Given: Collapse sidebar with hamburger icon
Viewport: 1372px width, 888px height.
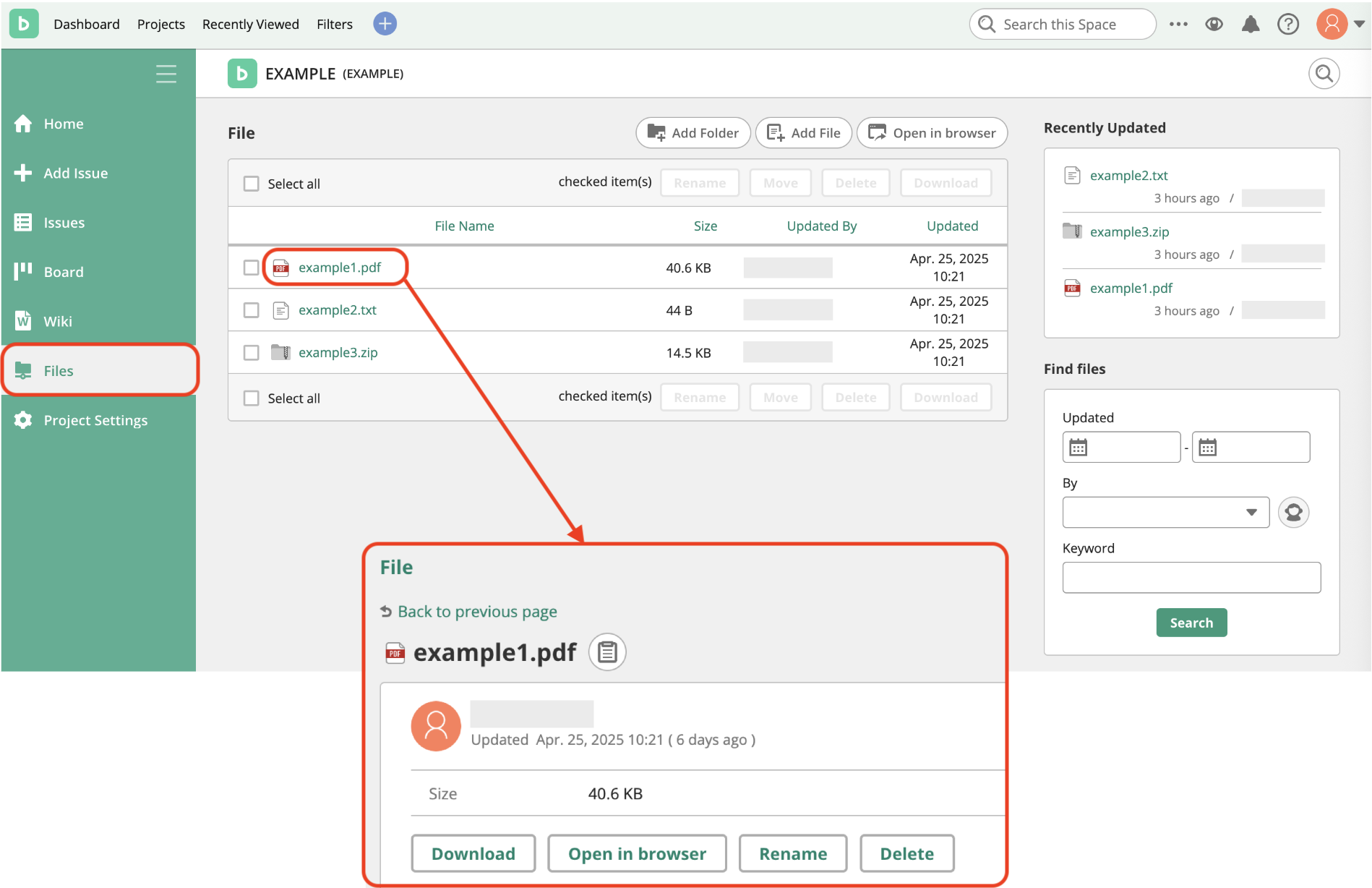Looking at the screenshot, I should pyautogui.click(x=166, y=74).
